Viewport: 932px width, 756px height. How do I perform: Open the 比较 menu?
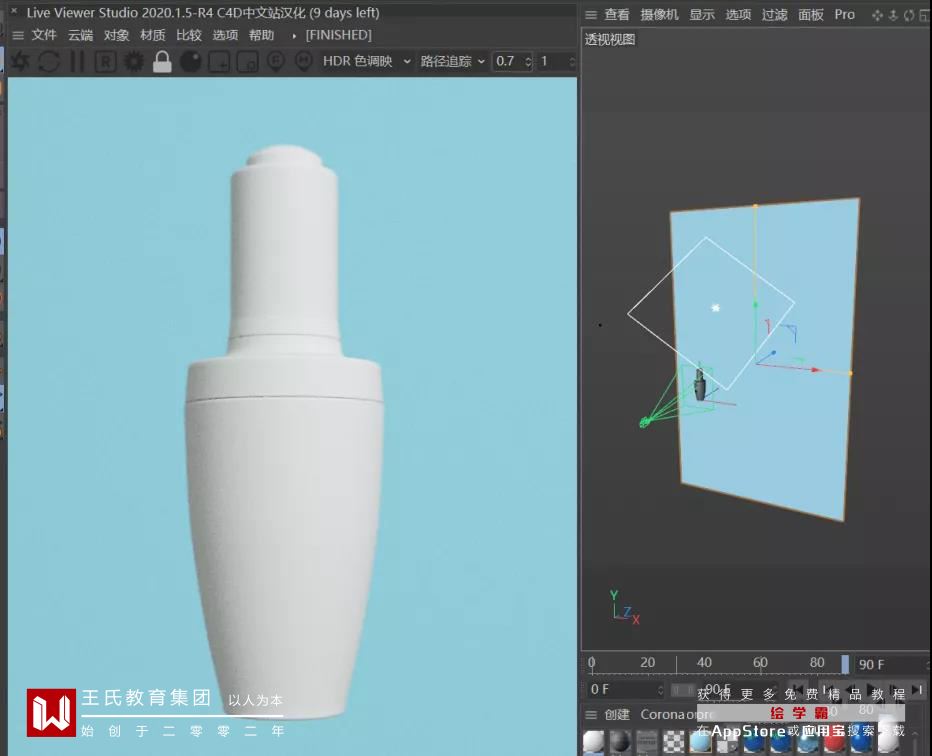(x=189, y=35)
